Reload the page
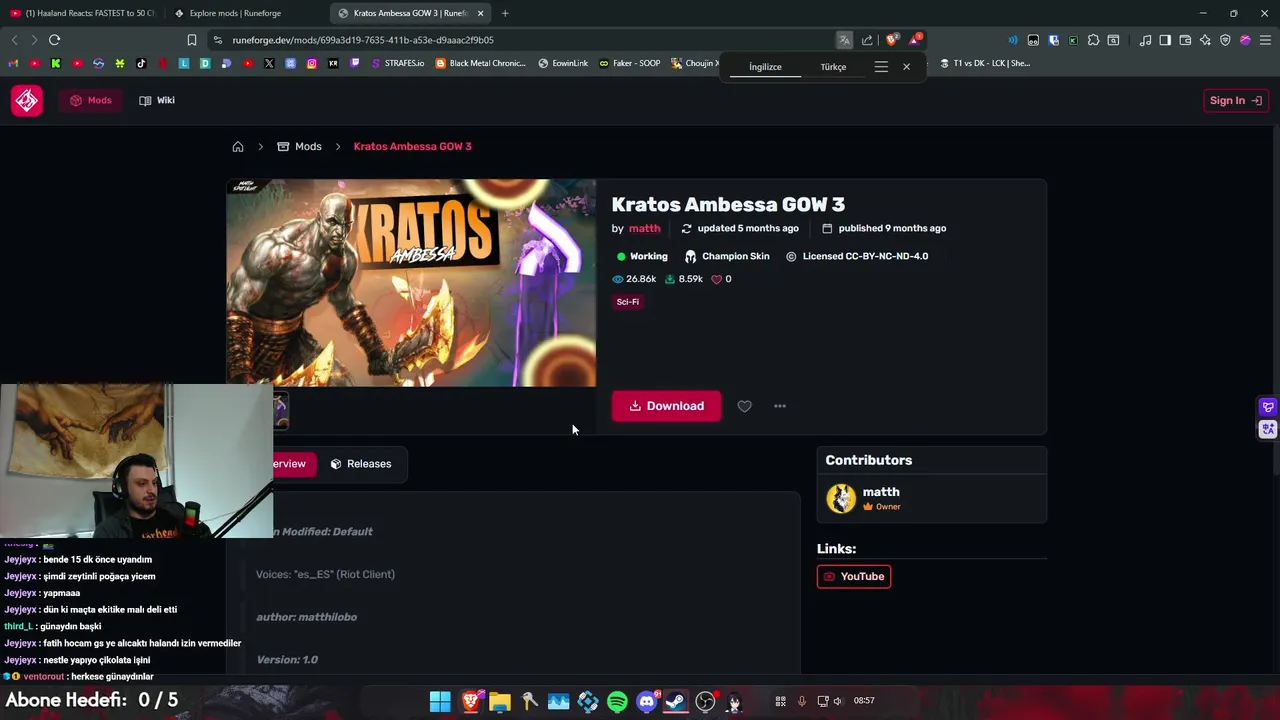 [54, 40]
